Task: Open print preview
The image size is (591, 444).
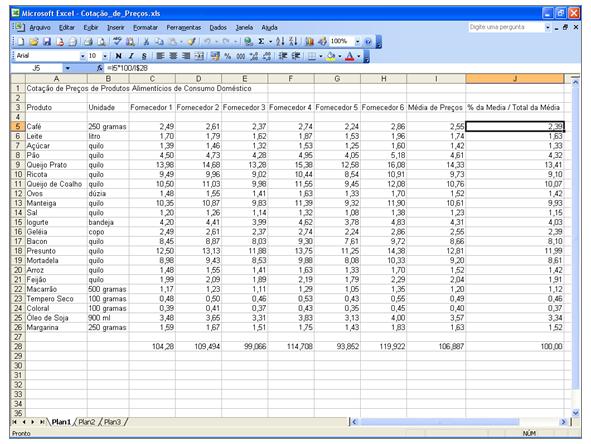Action: tap(101, 41)
